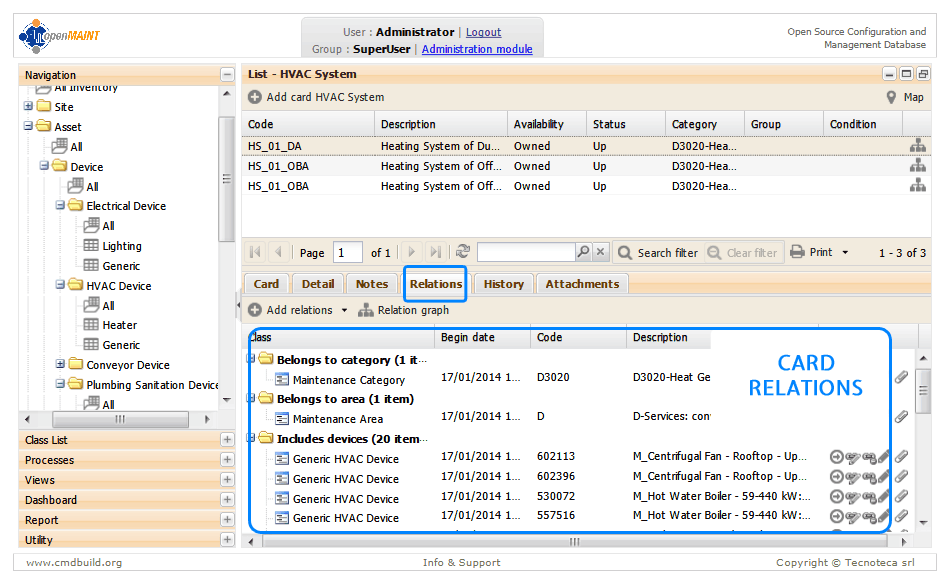Edit the relation for Generic HVAC Device 602396

pyautogui.click(x=852, y=478)
